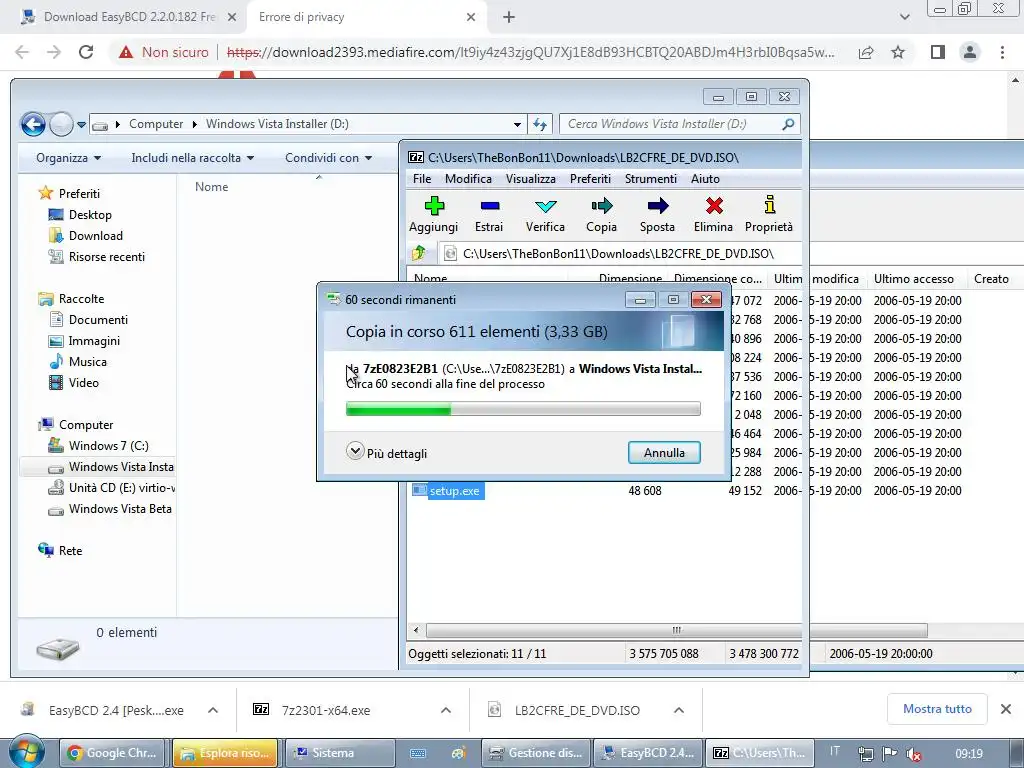Open the Google Chrome taskbar button
This screenshot has height=768, width=1024.
click(114, 753)
